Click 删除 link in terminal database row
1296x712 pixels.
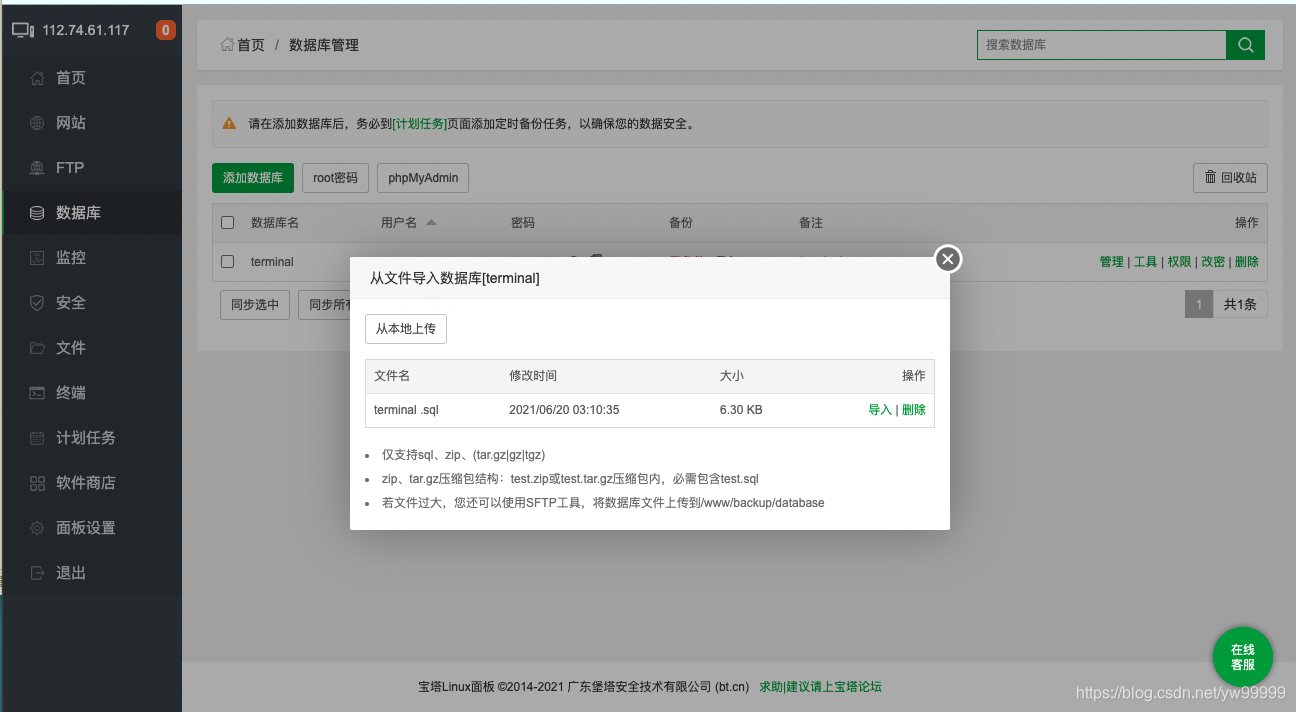[x=1247, y=262]
